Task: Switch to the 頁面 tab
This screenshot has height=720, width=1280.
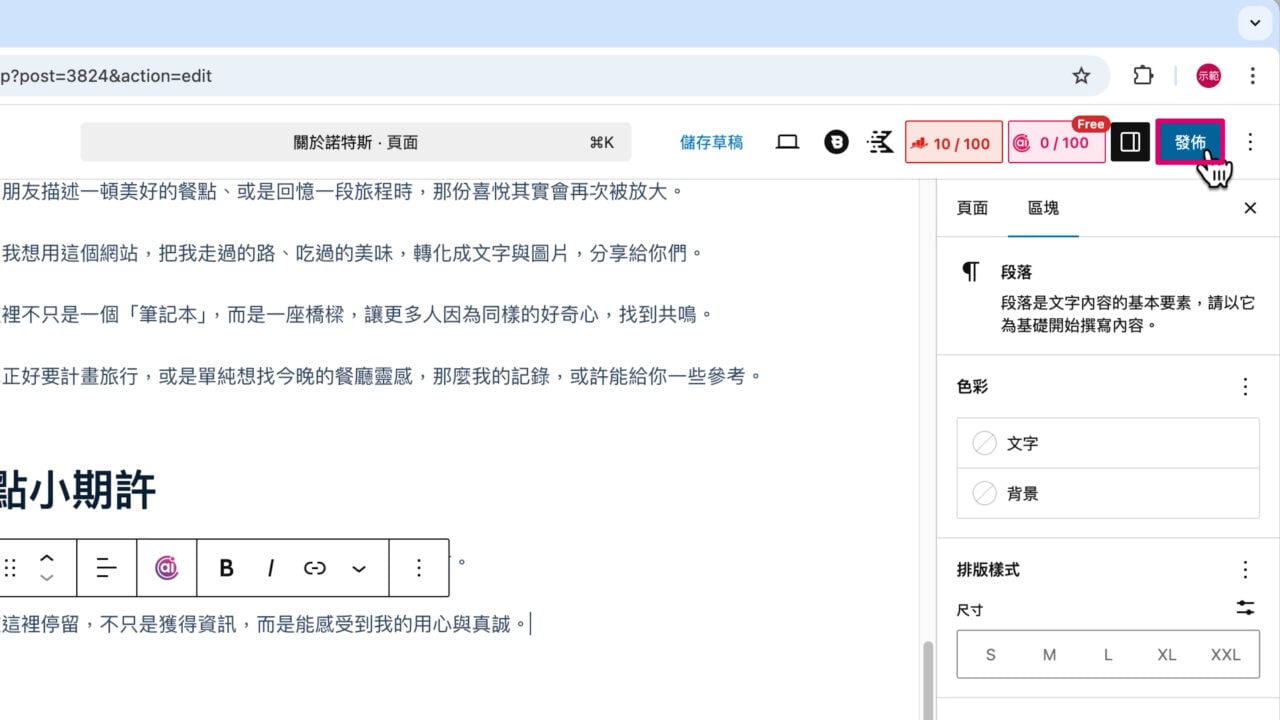Action: point(972,208)
